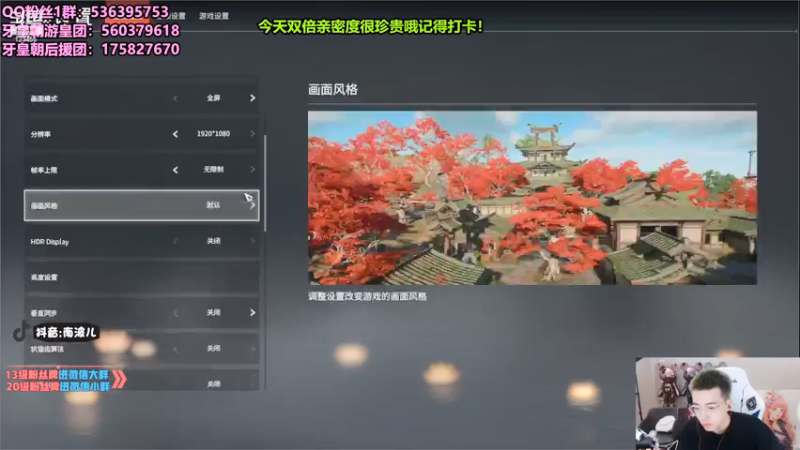The width and height of the screenshot is (800, 450).
Task: Toggle HDR Display 关闭 value
Action: (213, 241)
